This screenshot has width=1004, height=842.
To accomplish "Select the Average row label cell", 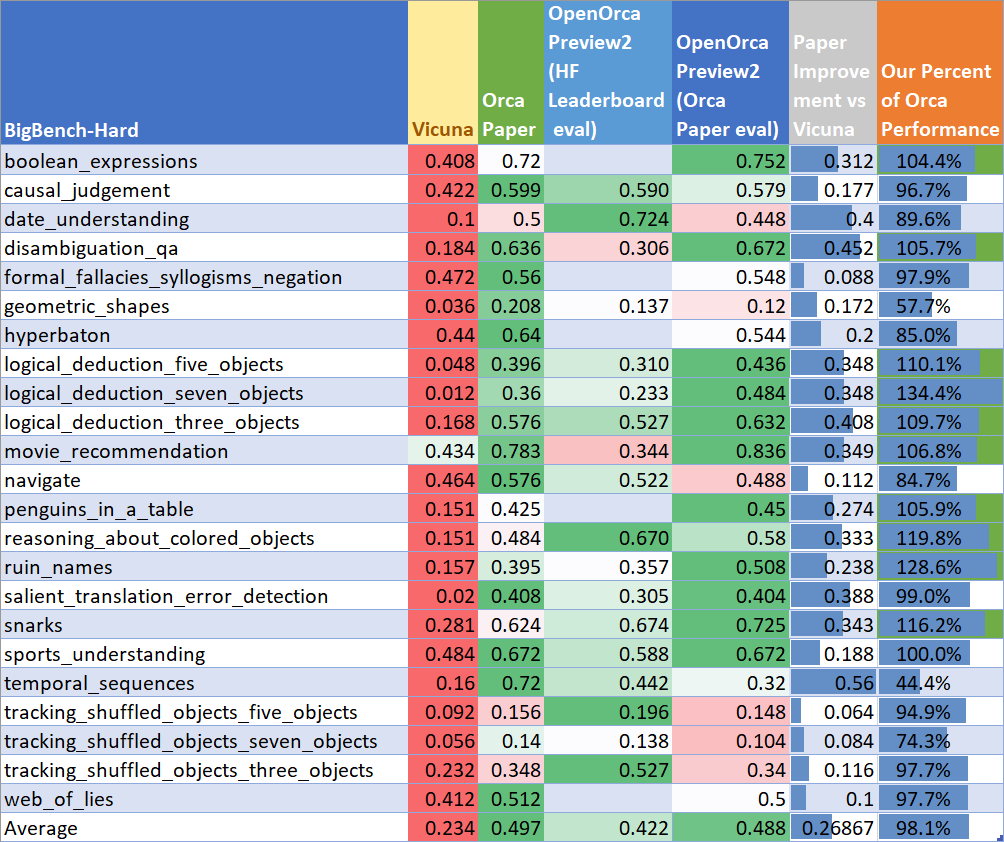I will pyautogui.click(x=45, y=827).
